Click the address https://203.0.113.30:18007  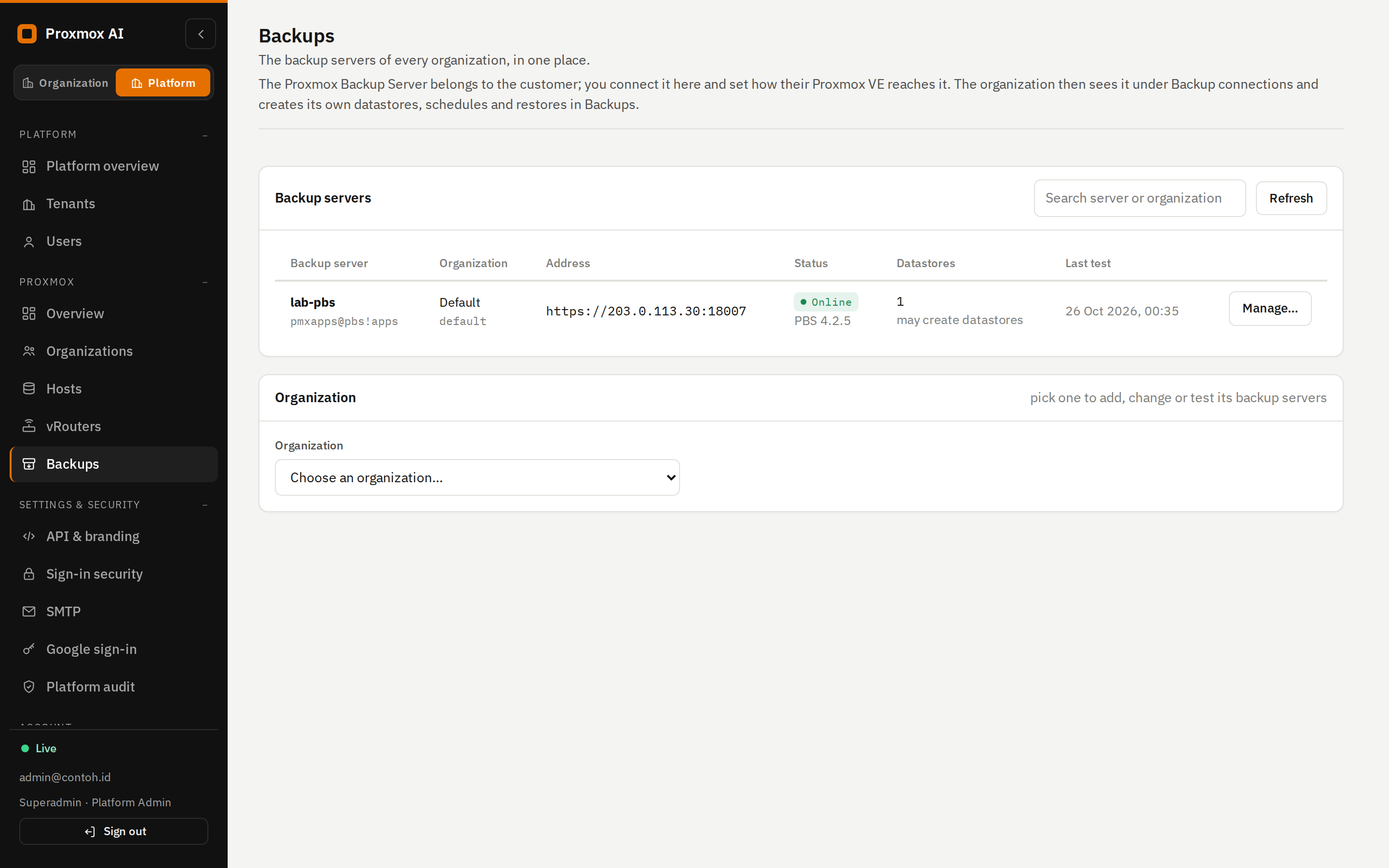tap(646, 311)
